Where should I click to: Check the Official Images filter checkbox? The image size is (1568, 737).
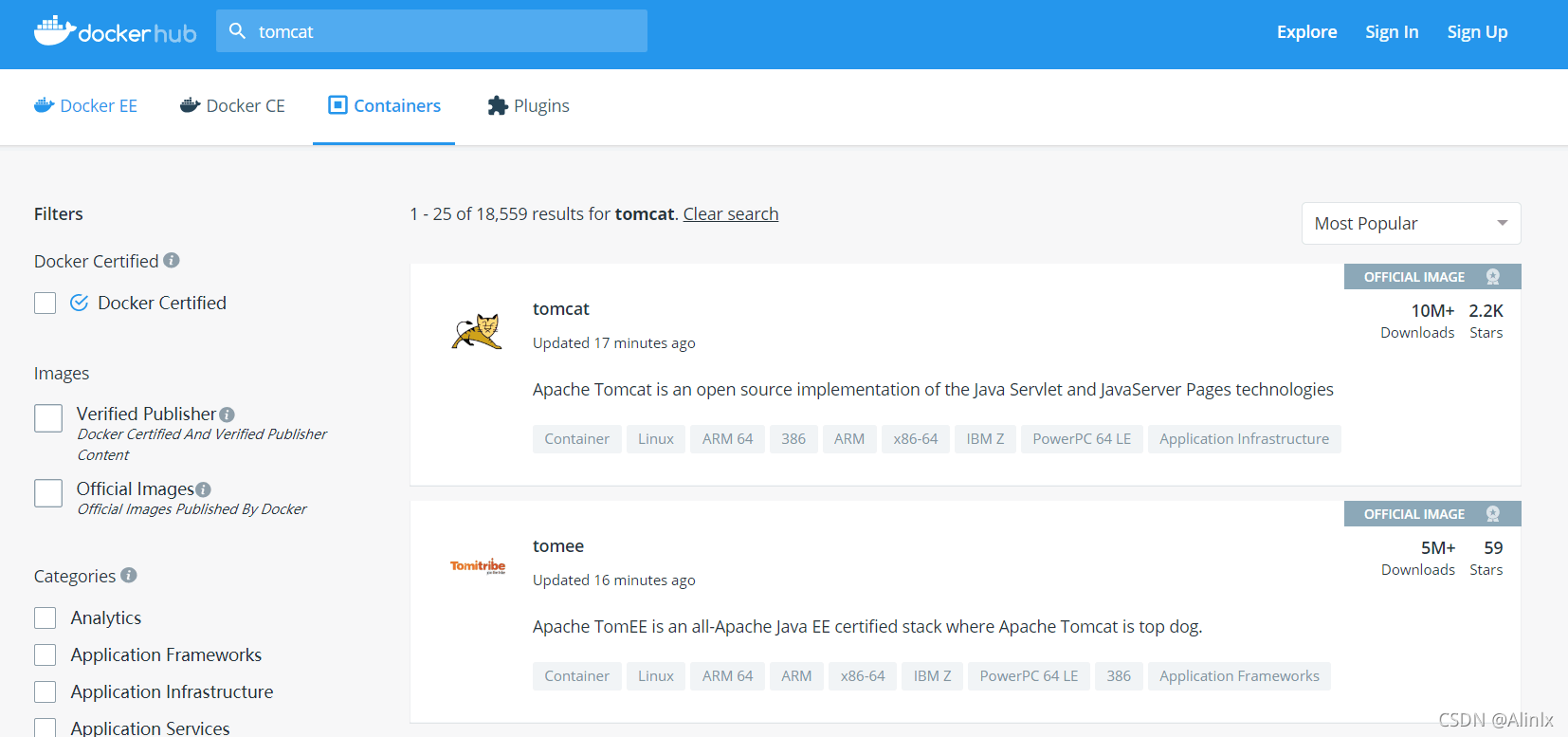coord(48,493)
